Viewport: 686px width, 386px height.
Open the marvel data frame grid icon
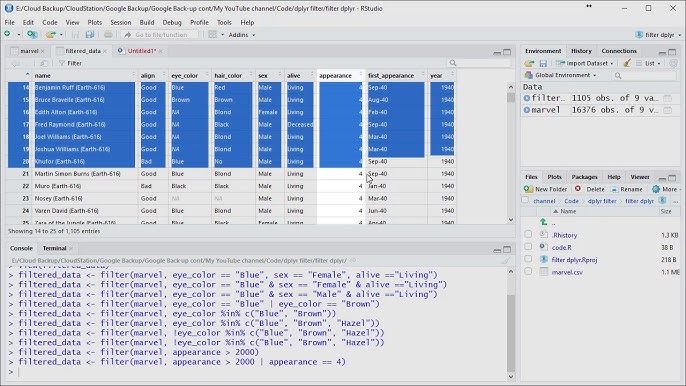pyautogui.click(x=667, y=110)
